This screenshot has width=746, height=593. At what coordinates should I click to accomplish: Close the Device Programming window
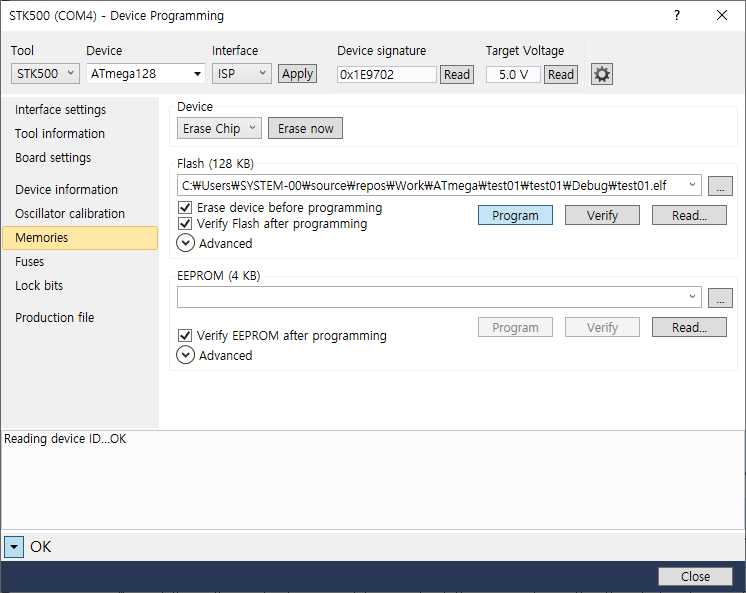(722, 15)
